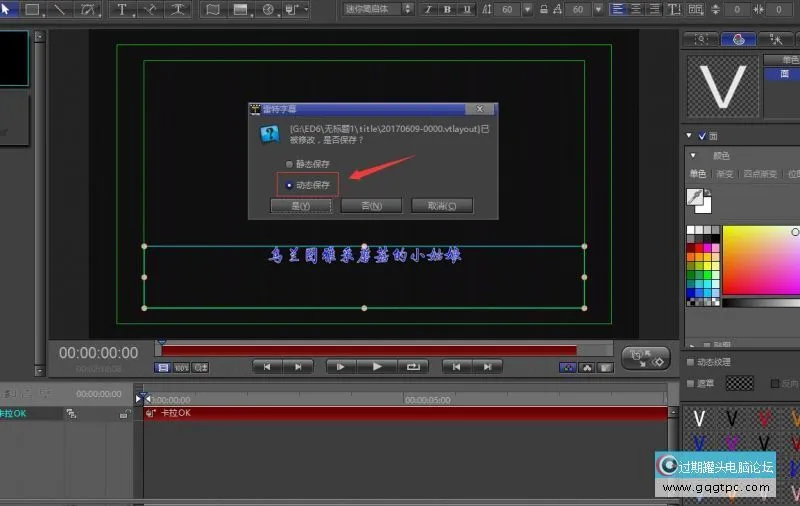The image size is (800, 506).
Task: Select 静态保存 radio option
Action: [290, 164]
